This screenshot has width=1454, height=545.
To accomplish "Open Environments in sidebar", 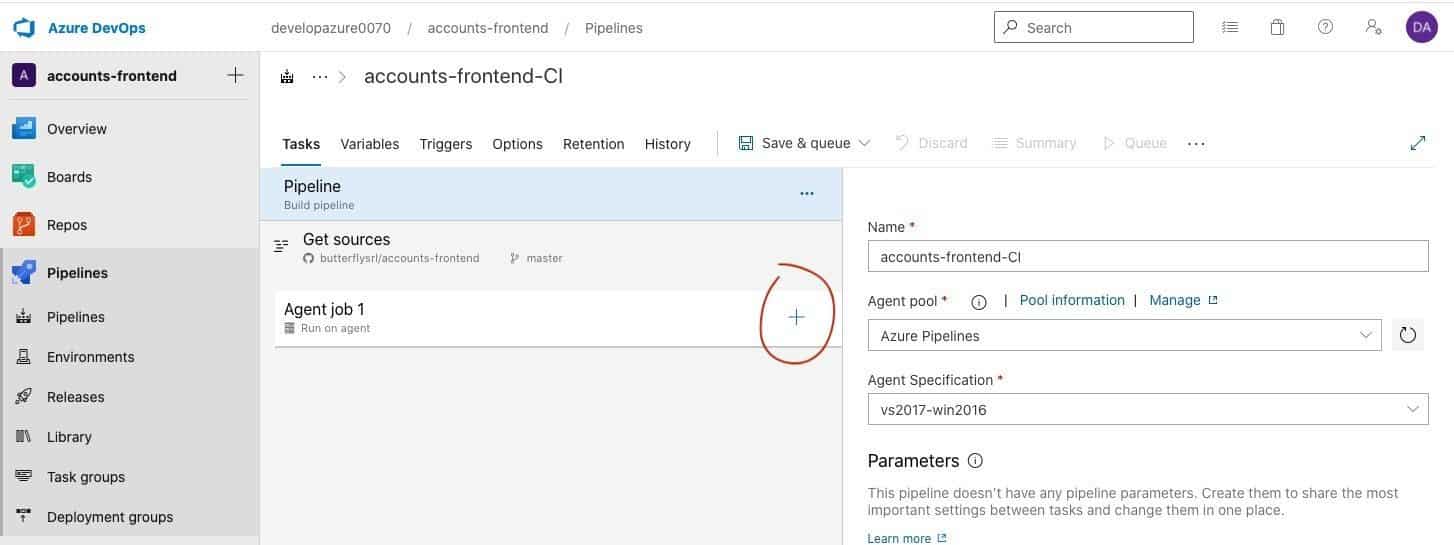I will (90, 357).
